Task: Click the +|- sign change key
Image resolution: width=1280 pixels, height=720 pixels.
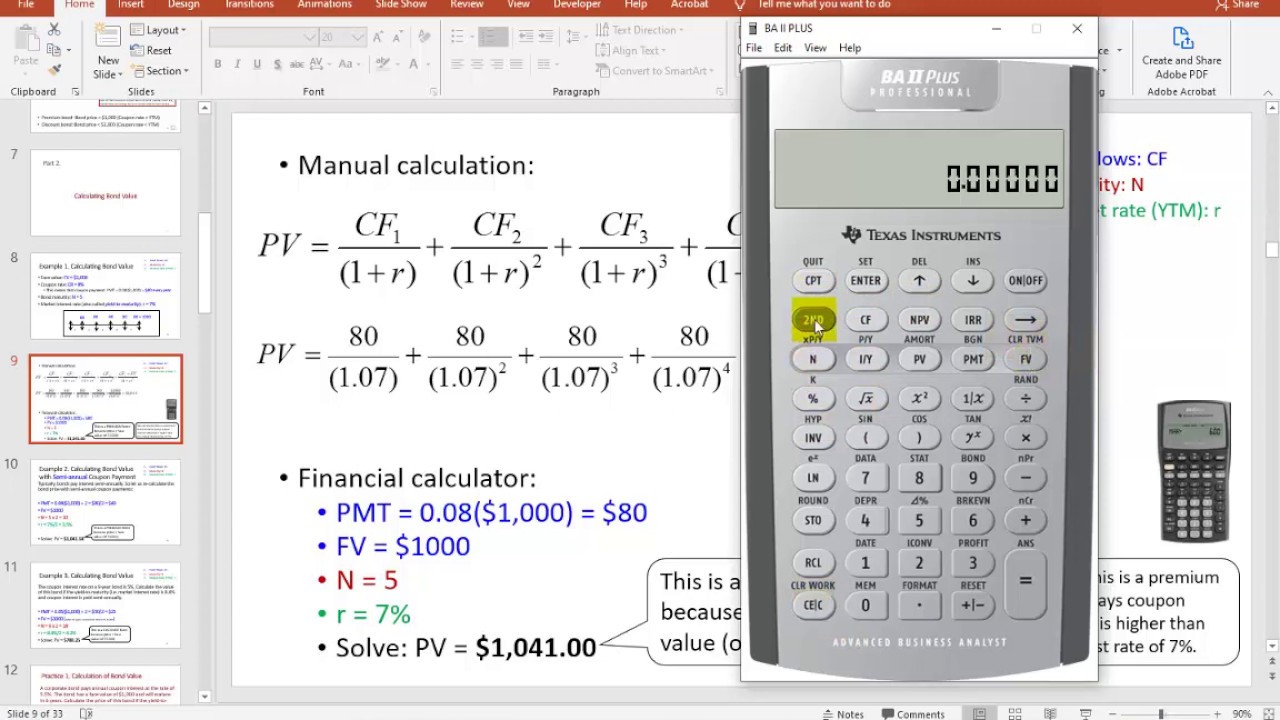Action: pos(972,605)
